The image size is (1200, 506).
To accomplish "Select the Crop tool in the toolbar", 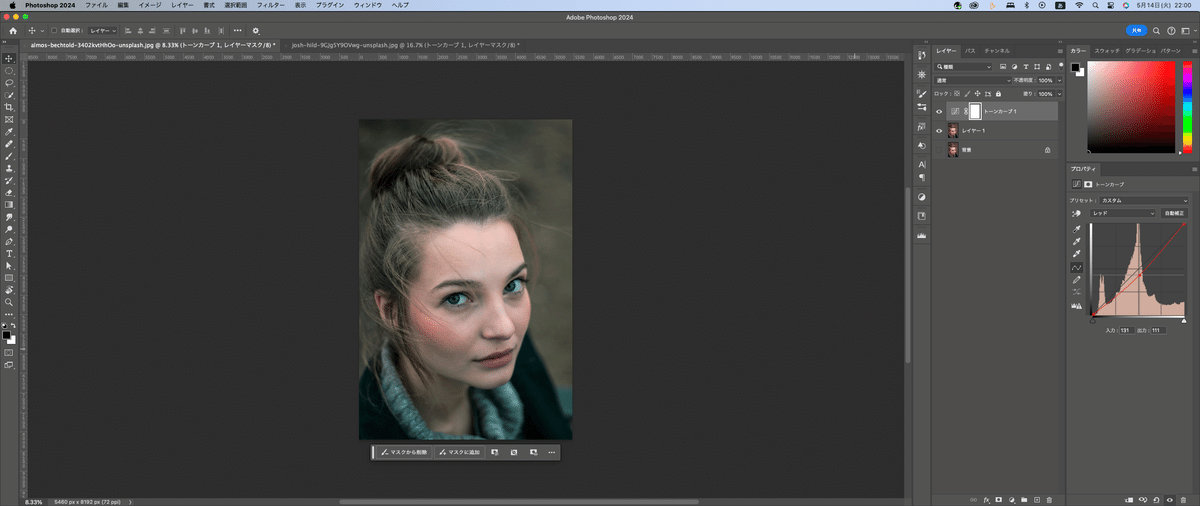I will tap(9, 107).
